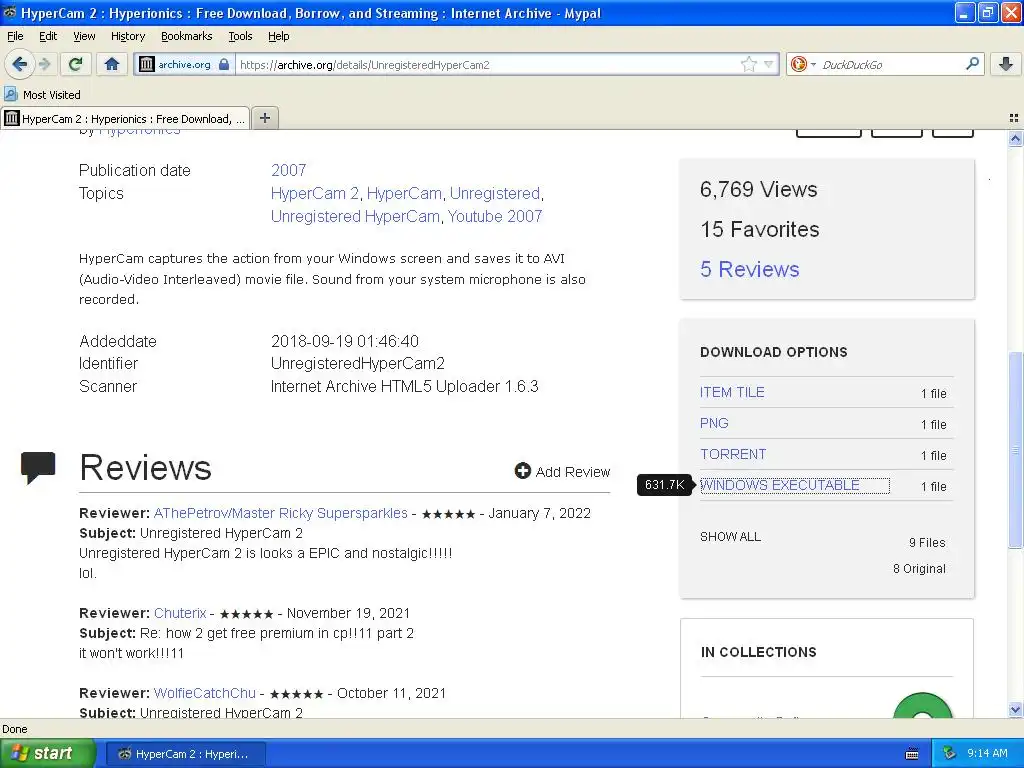Screen dimensions: 1024x768
Task: Open the HyperCam 2 topic link
Action: [x=315, y=193]
